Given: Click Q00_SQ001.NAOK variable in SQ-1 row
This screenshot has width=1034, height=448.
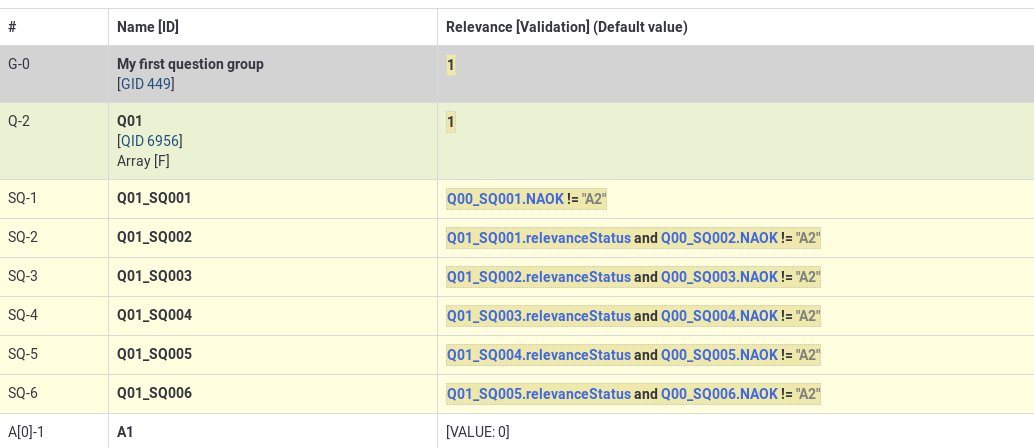Looking at the screenshot, I should [x=505, y=199].
